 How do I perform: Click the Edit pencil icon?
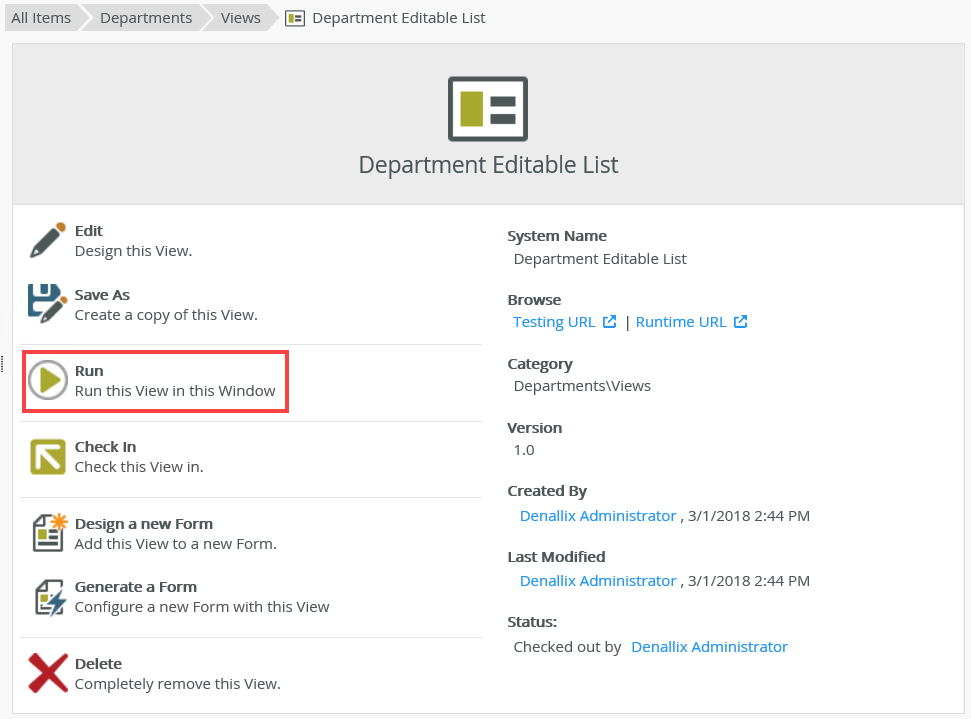pyautogui.click(x=47, y=240)
